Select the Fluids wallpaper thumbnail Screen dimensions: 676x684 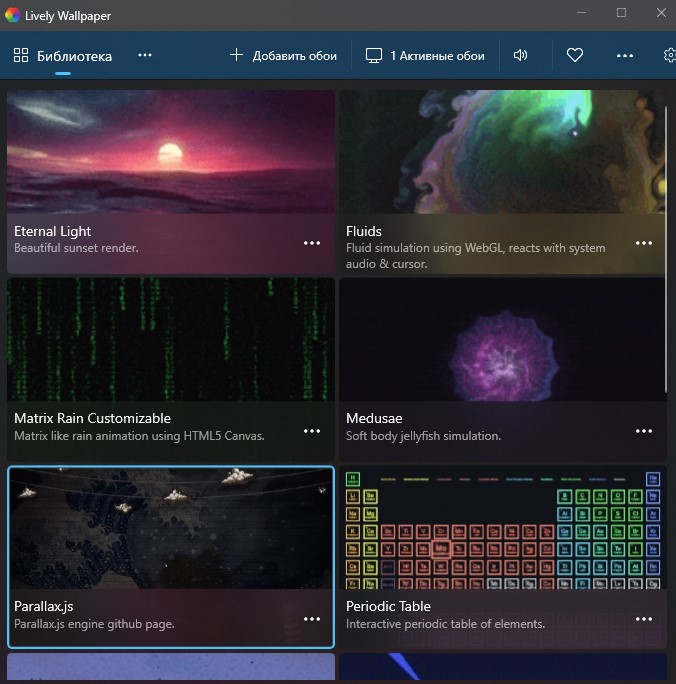click(x=503, y=152)
